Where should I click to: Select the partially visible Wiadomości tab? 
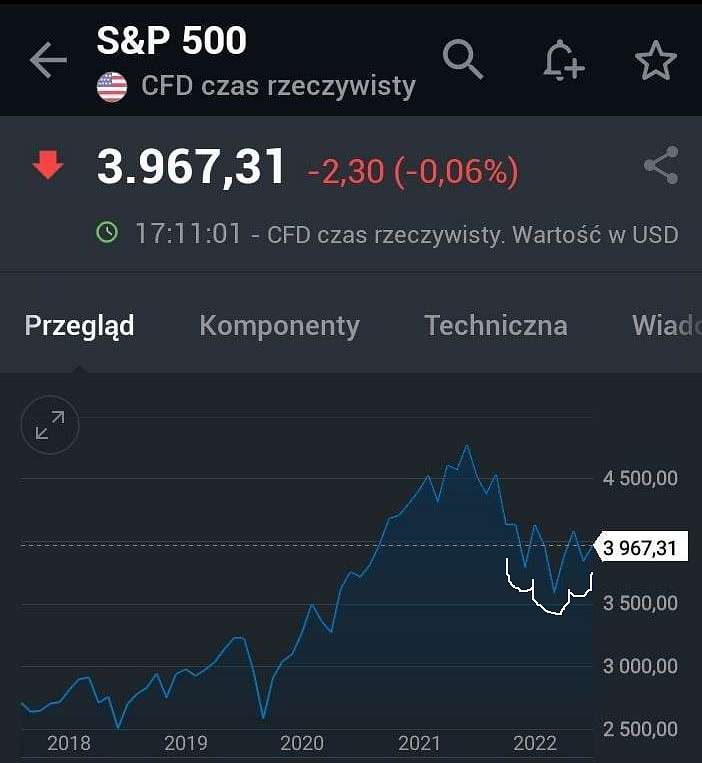666,326
